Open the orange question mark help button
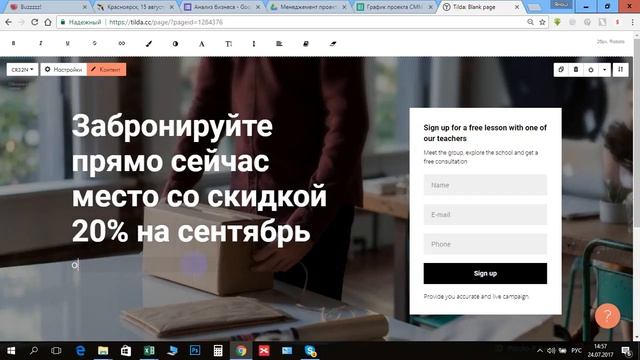This screenshot has width=640, height=360. click(607, 316)
